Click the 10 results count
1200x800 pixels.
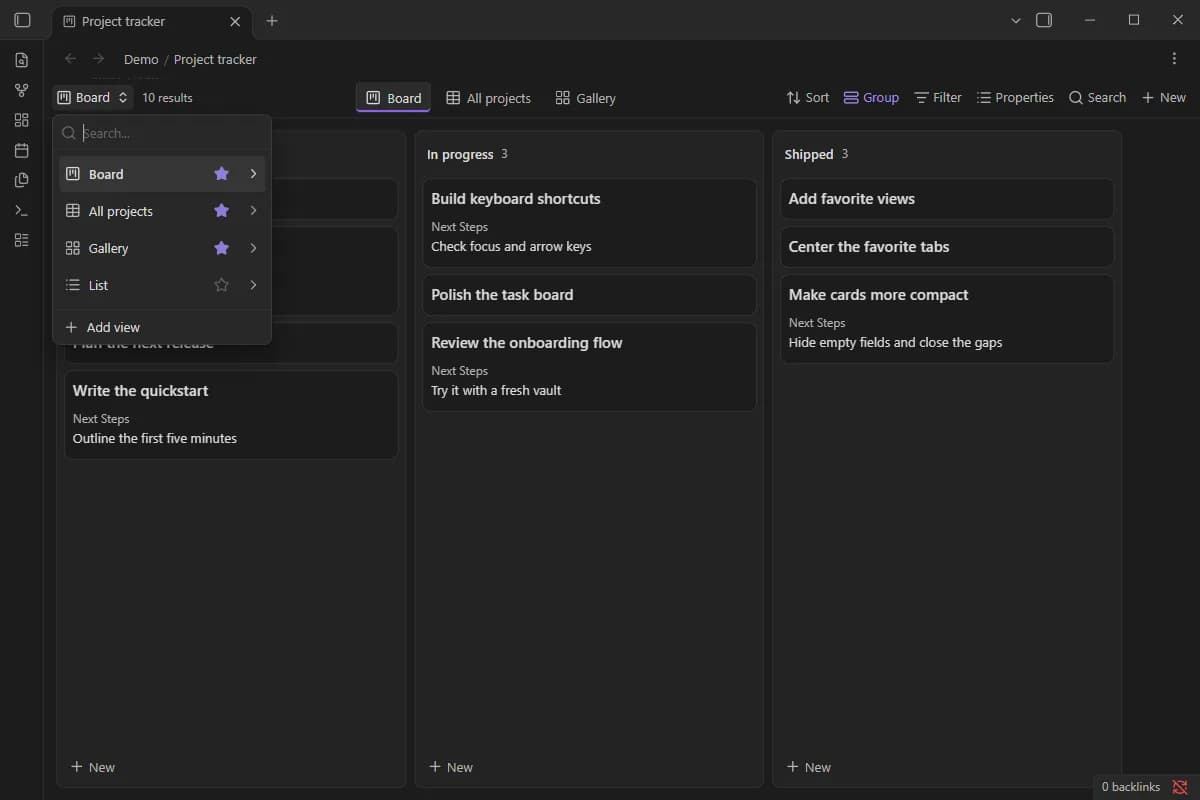pyautogui.click(x=167, y=98)
